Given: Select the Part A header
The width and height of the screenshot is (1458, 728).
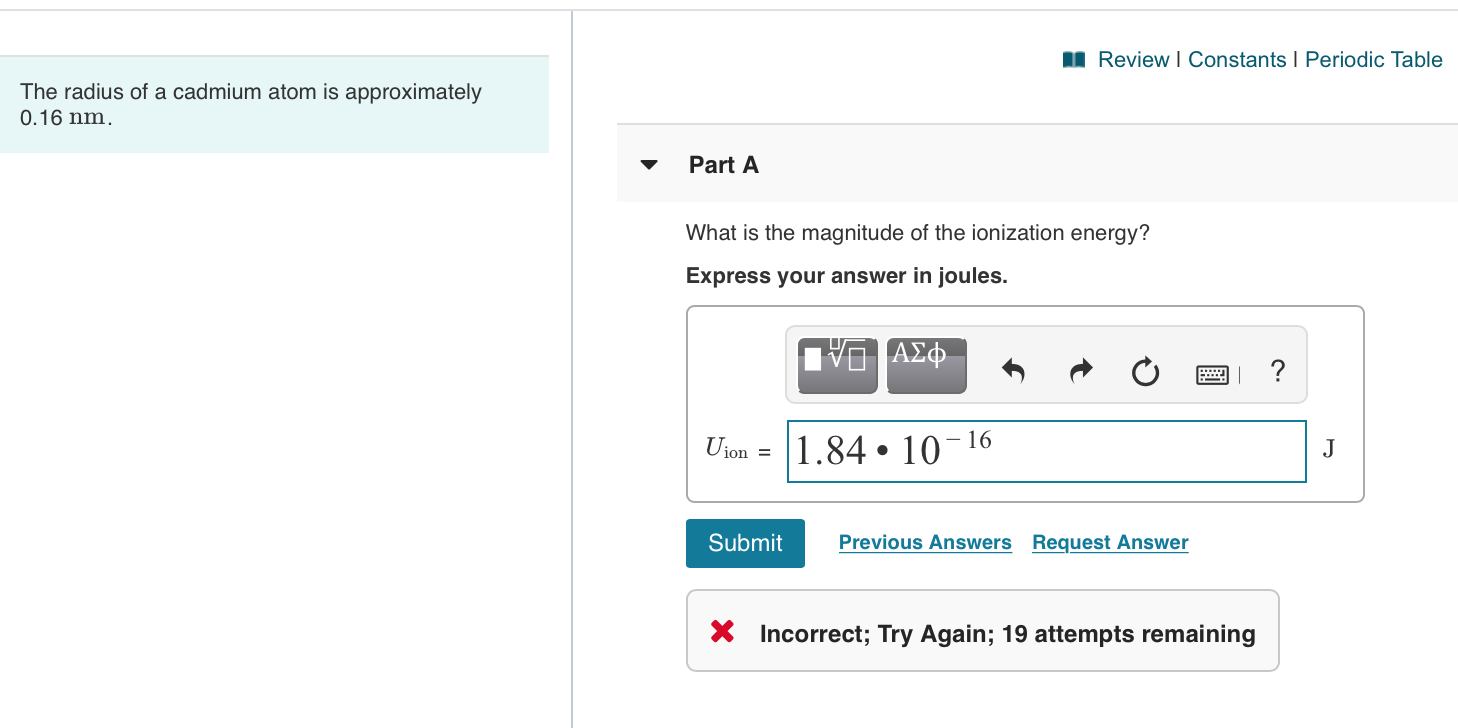Looking at the screenshot, I should click(723, 164).
